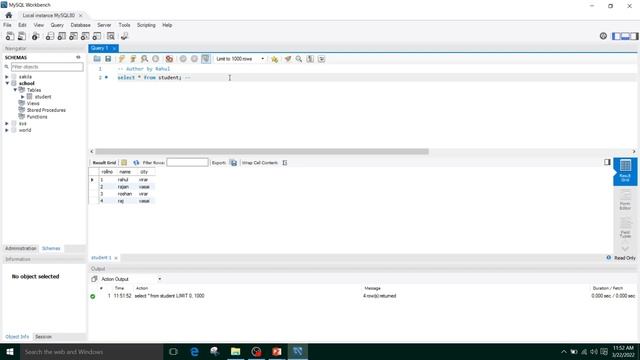Click the rollback transaction icon
Screen dimensions: 640x360
point(194,59)
